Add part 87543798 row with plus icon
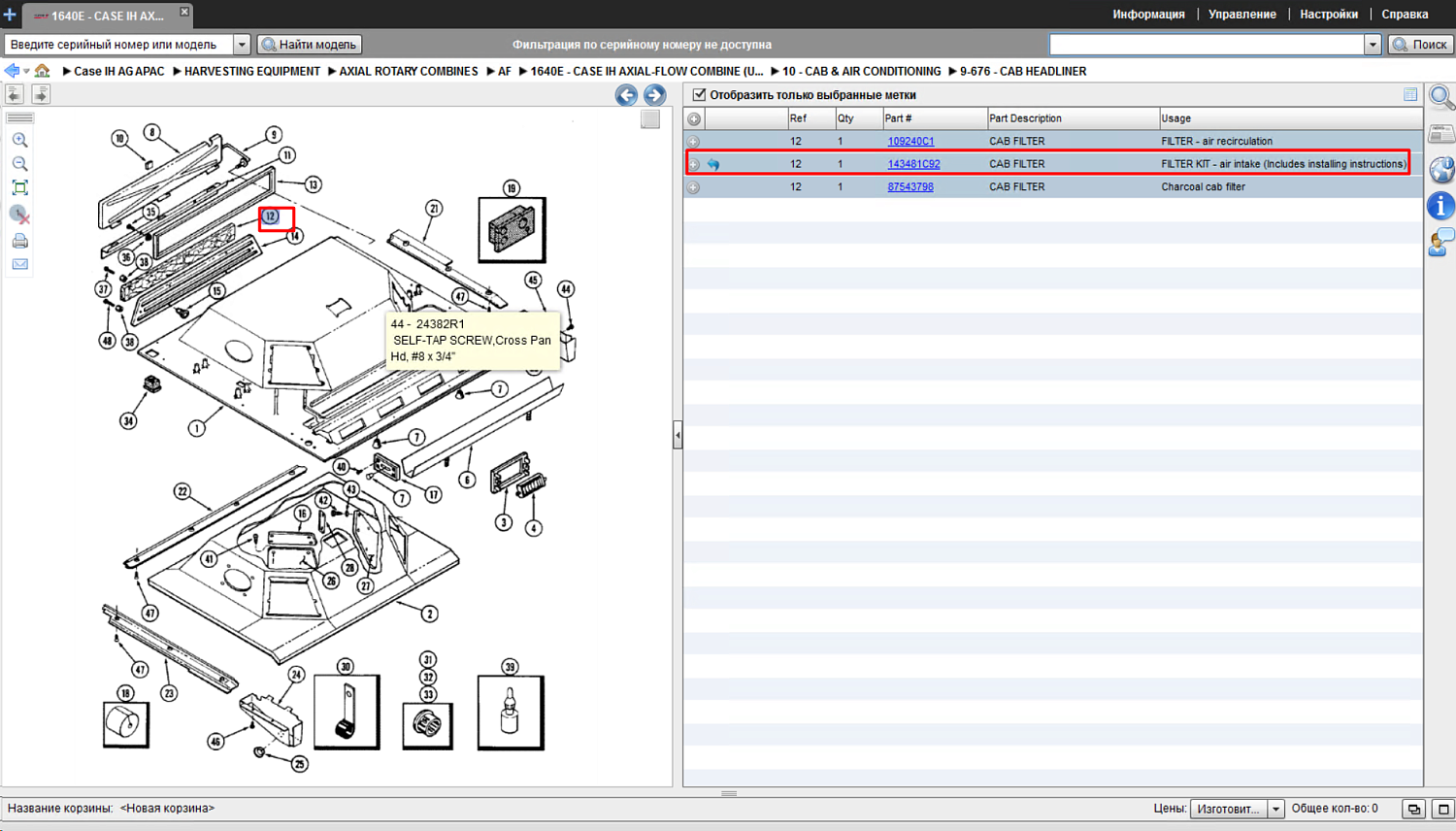 pos(694,187)
